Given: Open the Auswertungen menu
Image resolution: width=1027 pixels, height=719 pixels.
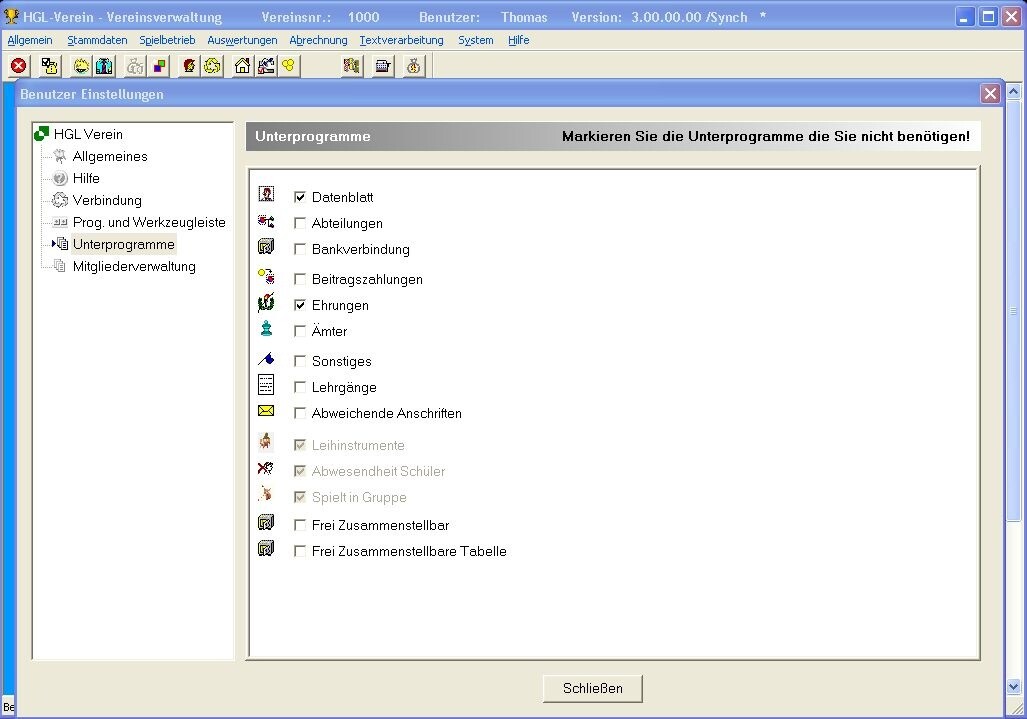Looking at the screenshot, I should click(x=240, y=40).
